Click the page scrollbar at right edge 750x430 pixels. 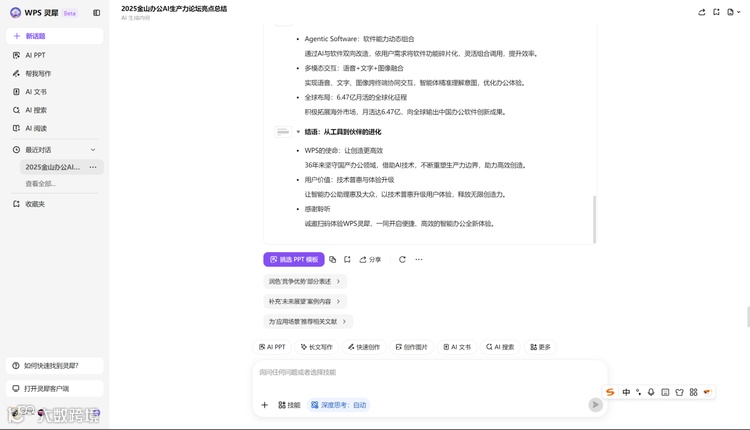(748, 317)
